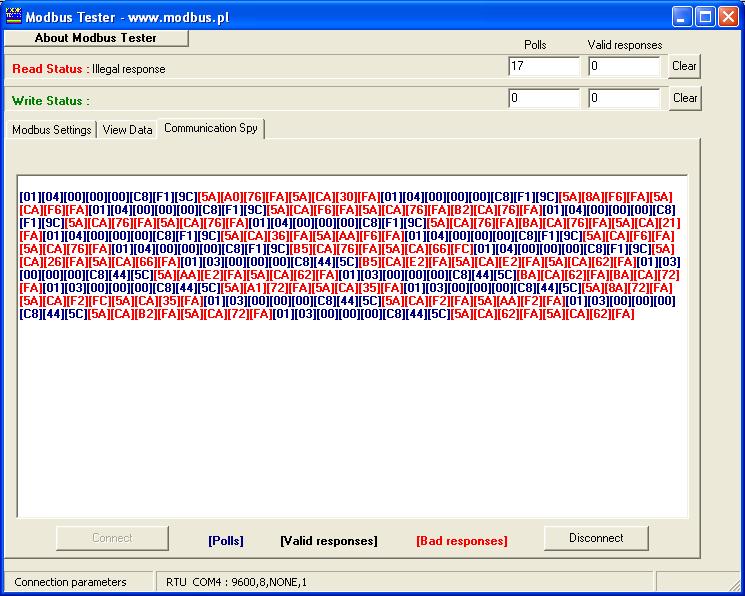This screenshot has height=596, width=745.
Task: Open the View Data tab
Action: [x=127, y=130]
